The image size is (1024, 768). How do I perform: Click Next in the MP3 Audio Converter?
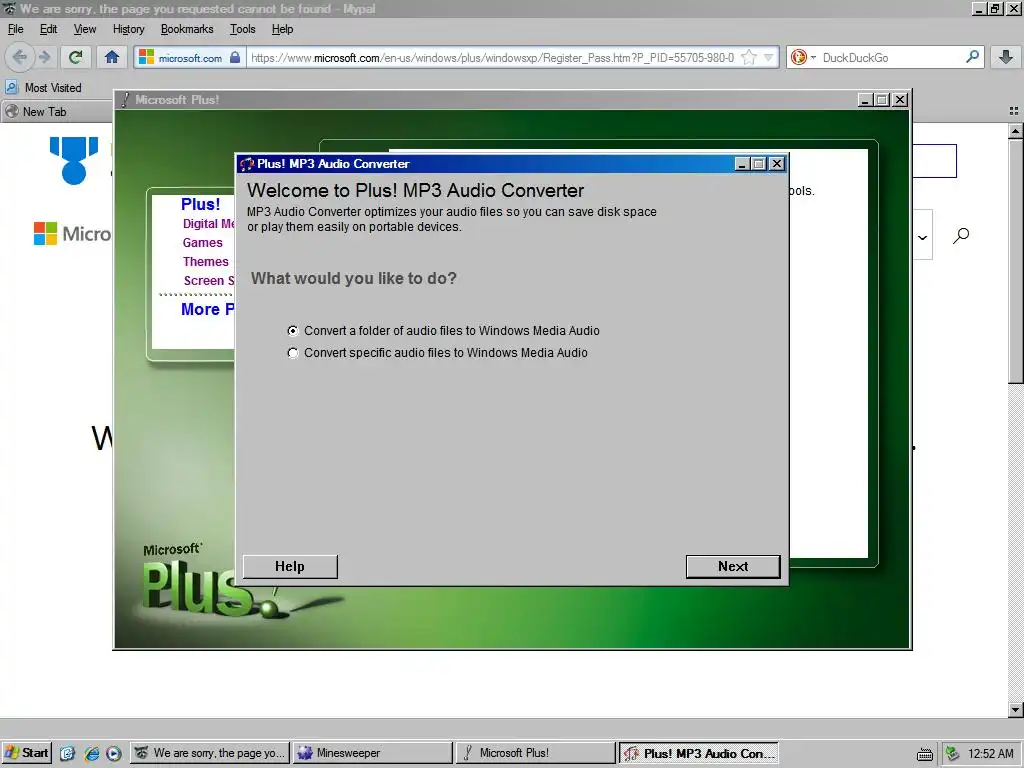tap(733, 566)
